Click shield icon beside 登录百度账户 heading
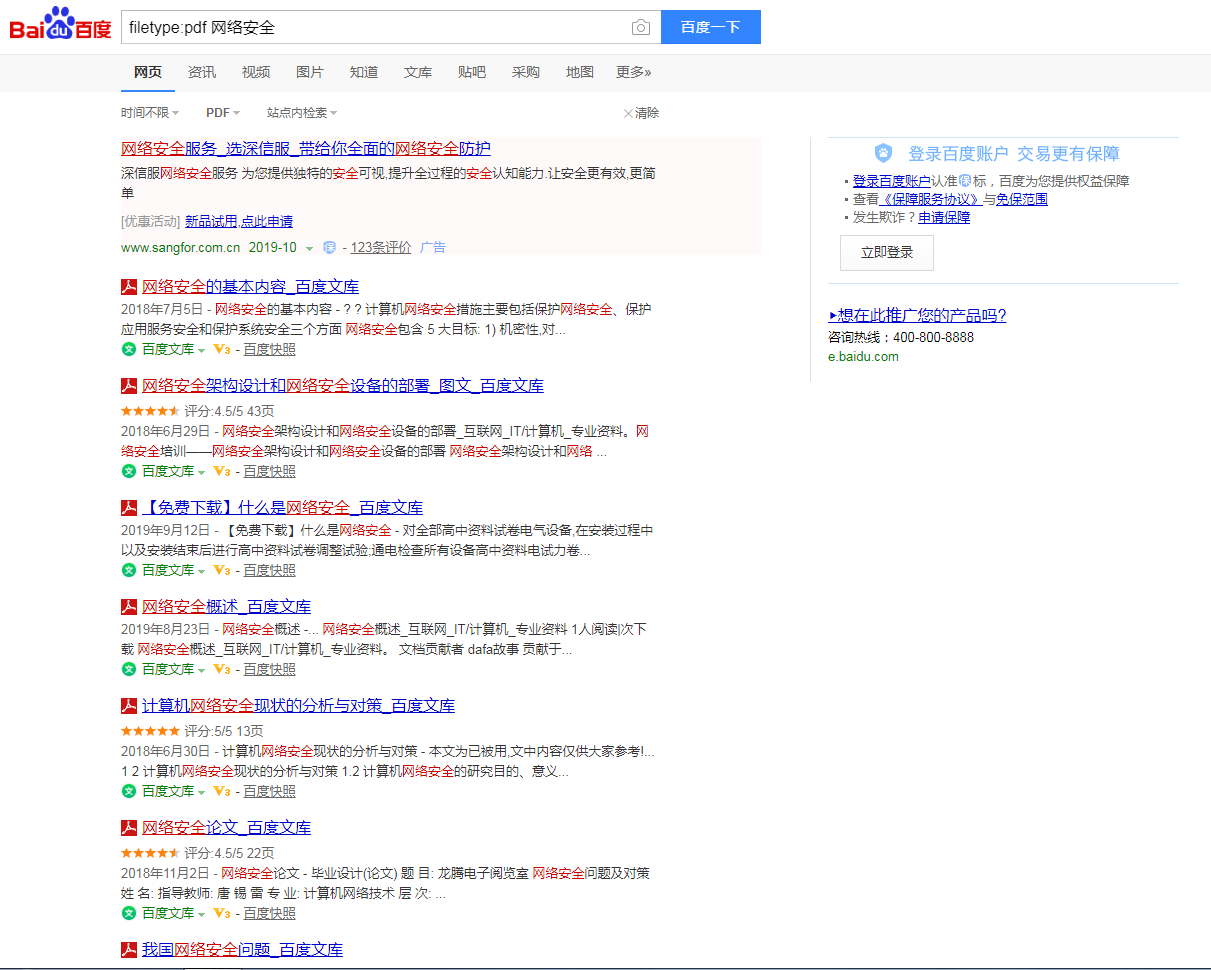 tap(883, 153)
